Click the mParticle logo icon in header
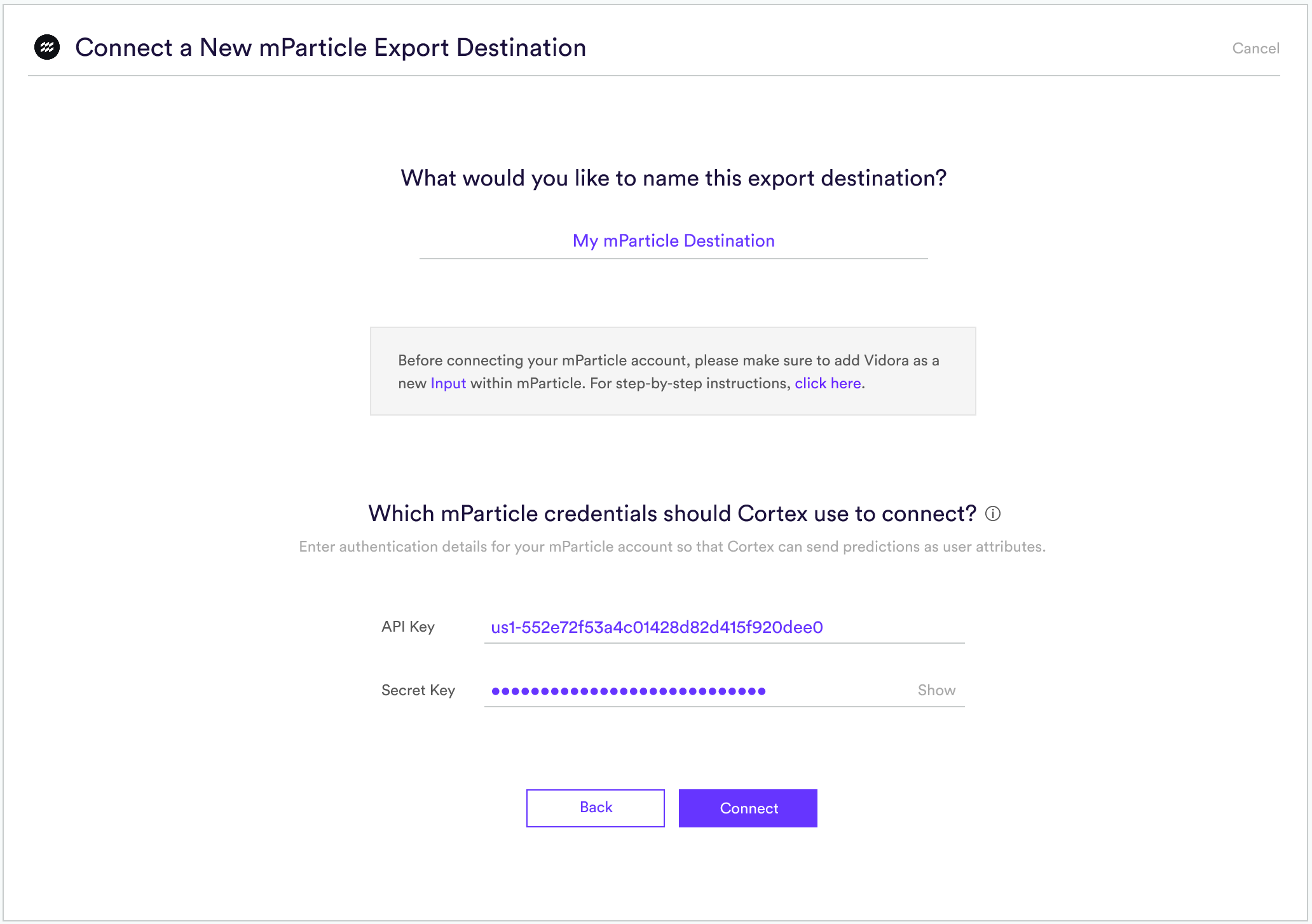The height and width of the screenshot is (924, 1312). point(47,47)
